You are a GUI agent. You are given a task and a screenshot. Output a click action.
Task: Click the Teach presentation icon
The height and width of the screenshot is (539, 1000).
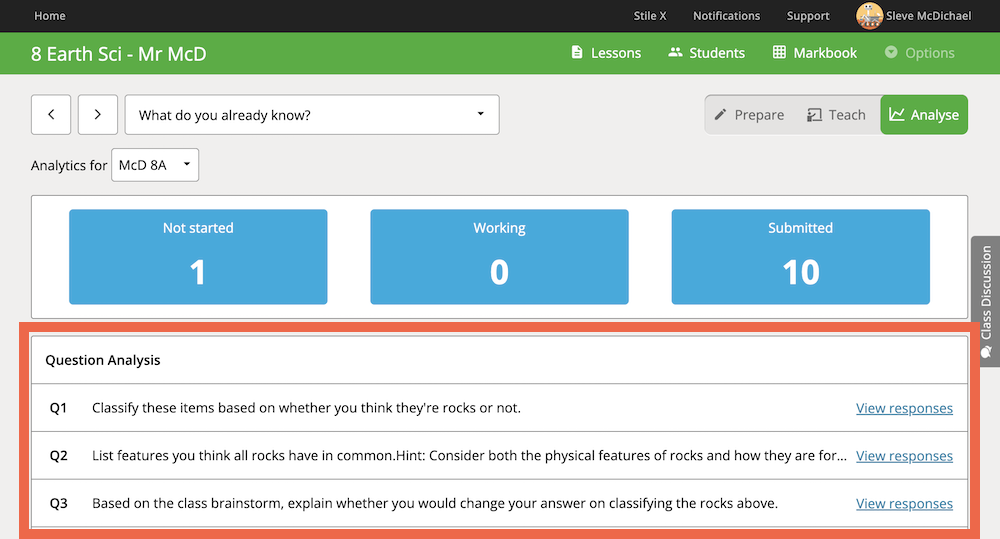[x=814, y=115]
